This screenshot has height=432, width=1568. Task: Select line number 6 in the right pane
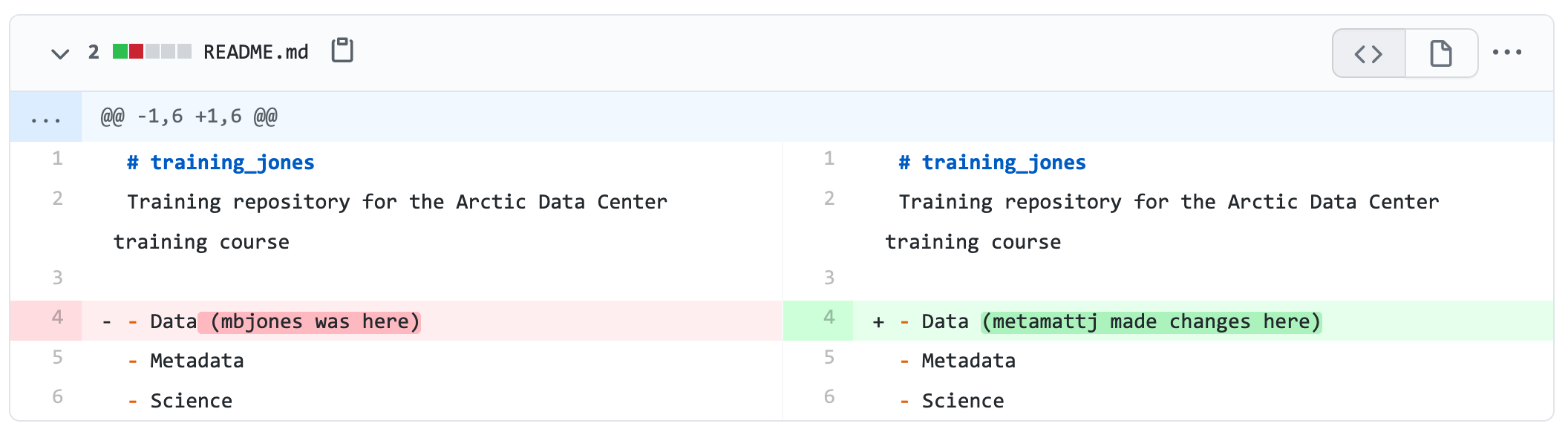tap(831, 398)
